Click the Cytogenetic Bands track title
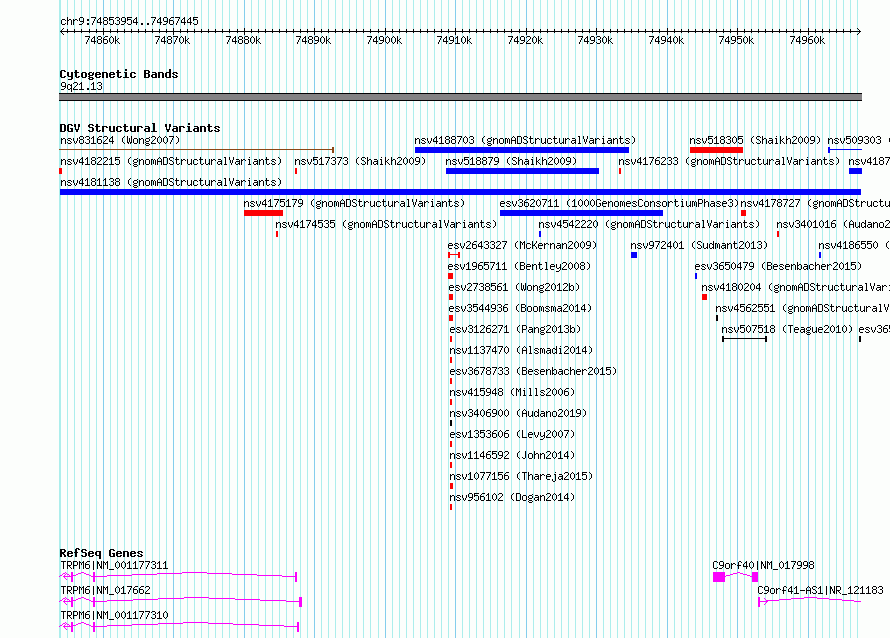Viewport: 890px width, 638px height. point(119,74)
